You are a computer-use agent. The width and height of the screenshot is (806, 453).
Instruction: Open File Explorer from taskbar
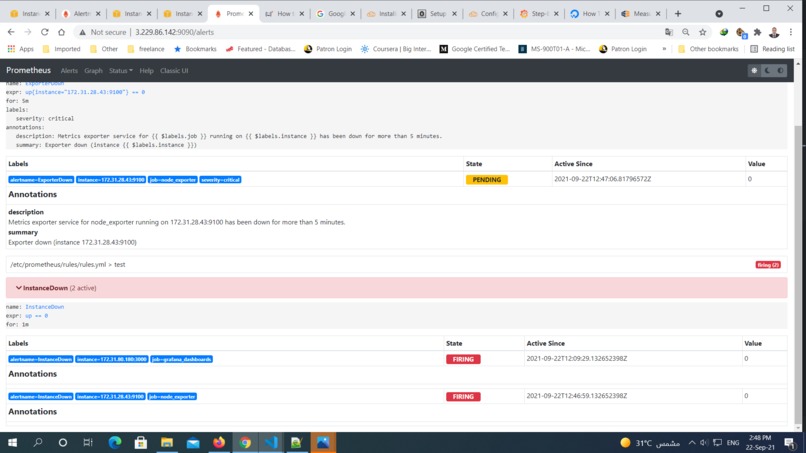tap(167, 442)
